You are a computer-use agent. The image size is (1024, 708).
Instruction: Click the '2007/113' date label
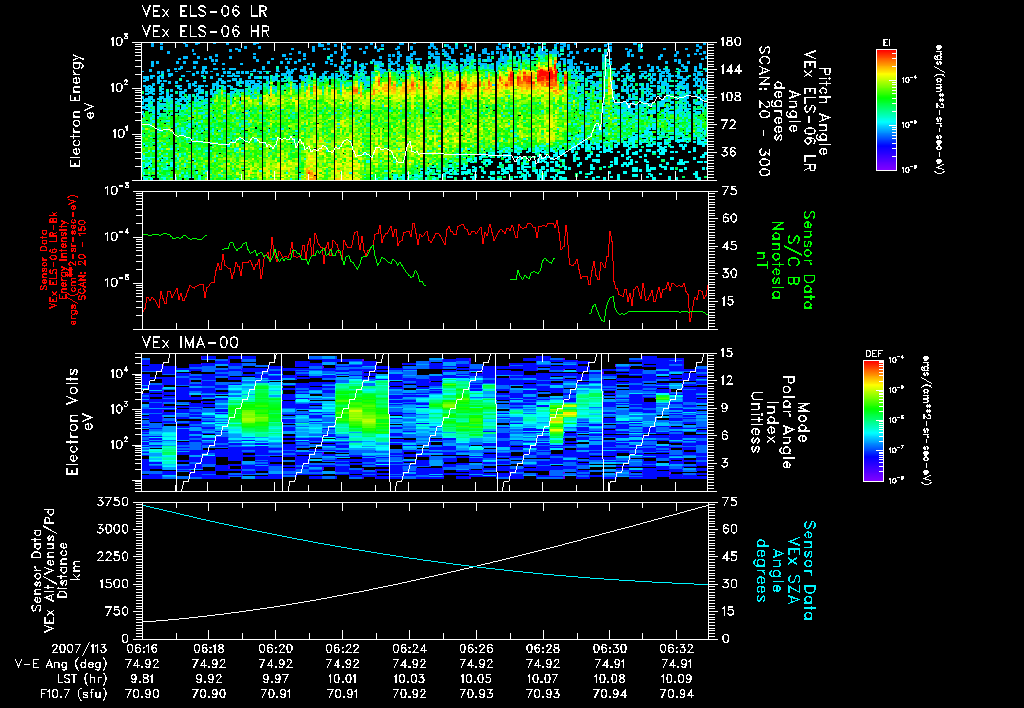tap(78, 649)
